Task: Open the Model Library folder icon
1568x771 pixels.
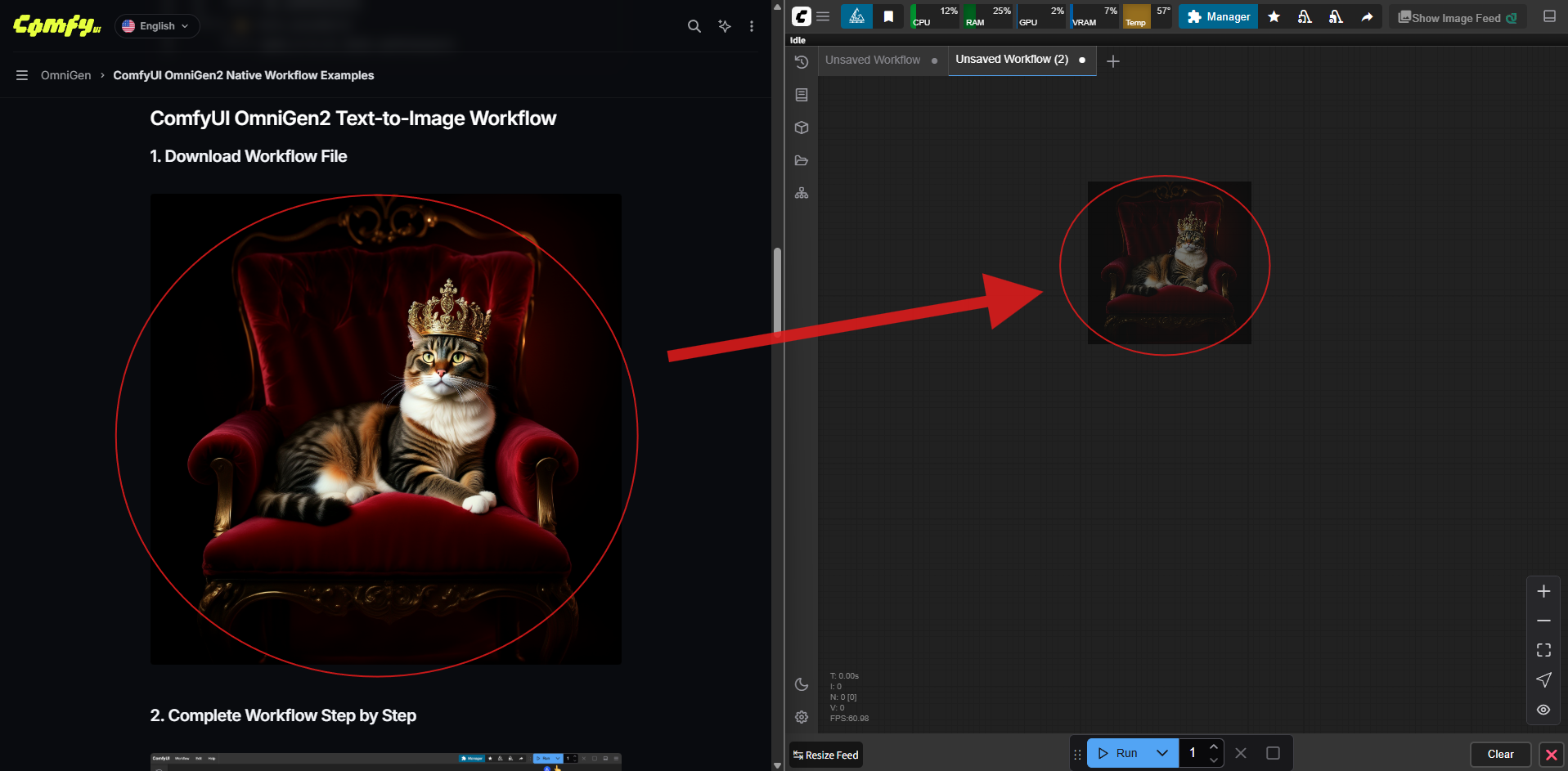Action: [802, 160]
